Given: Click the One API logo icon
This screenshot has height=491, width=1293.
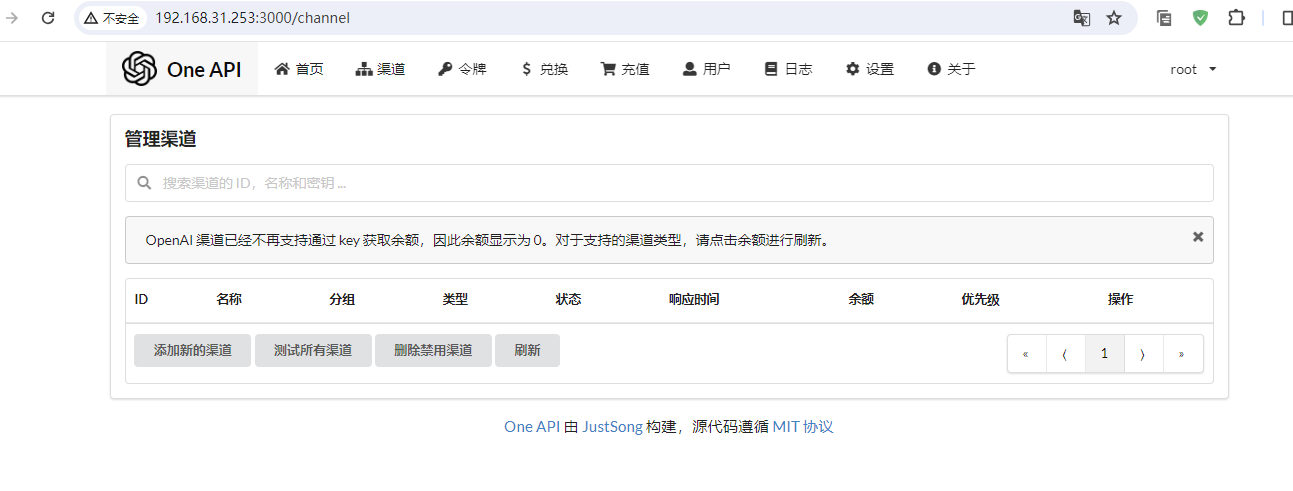Looking at the screenshot, I should click(x=140, y=69).
